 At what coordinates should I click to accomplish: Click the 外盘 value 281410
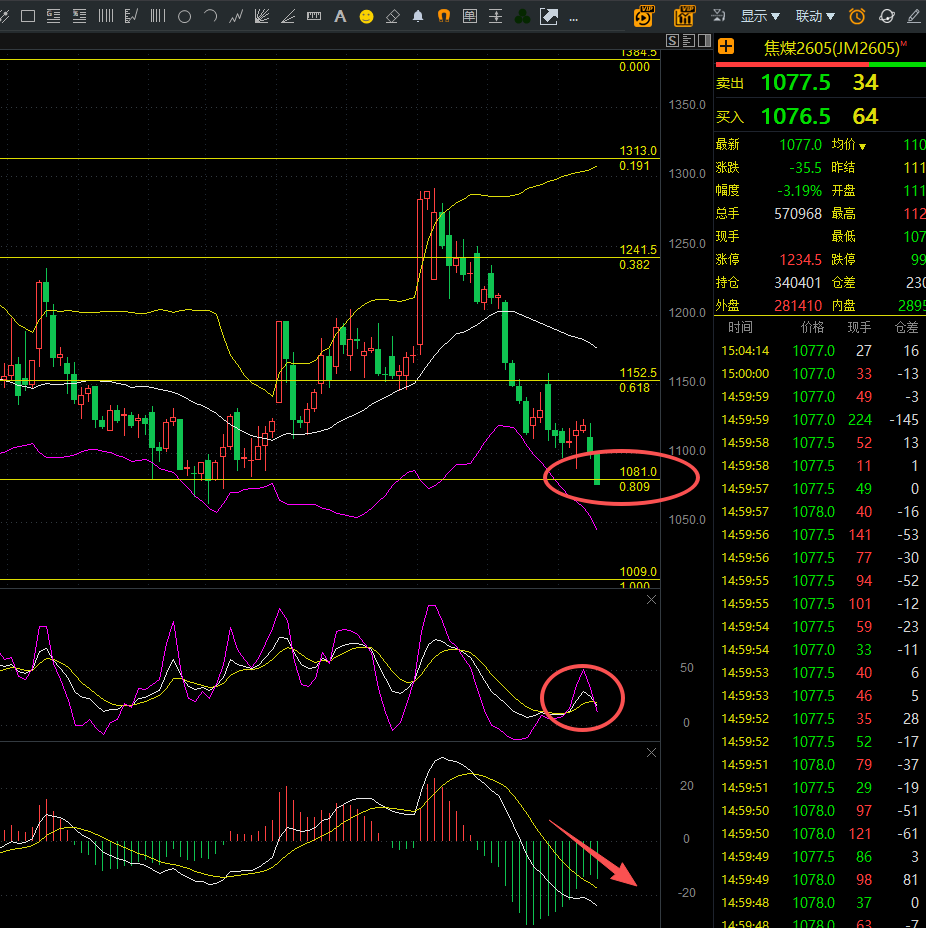(x=798, y=306)
